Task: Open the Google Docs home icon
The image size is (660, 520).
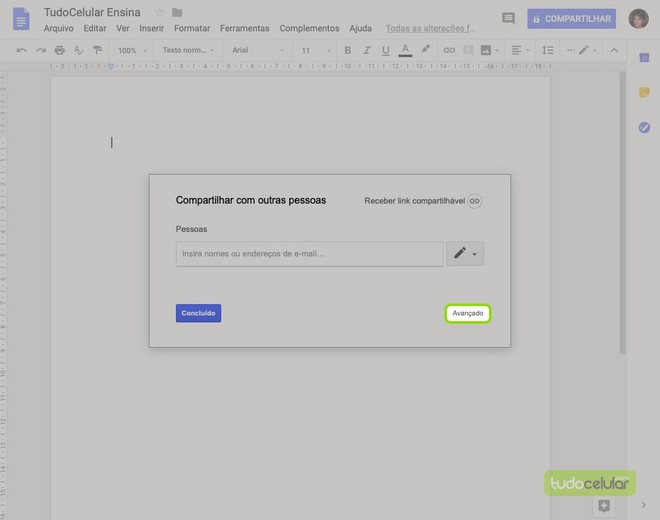Action: (21, 19)
